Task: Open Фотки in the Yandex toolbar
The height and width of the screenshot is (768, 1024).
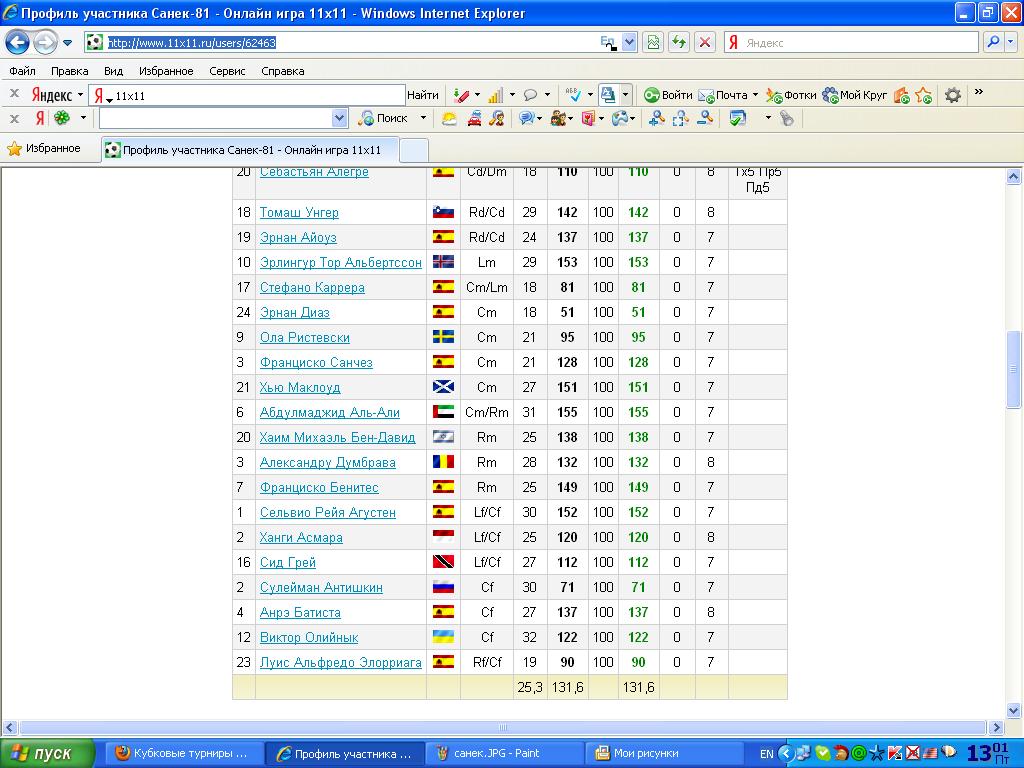Action: point(791,95)
